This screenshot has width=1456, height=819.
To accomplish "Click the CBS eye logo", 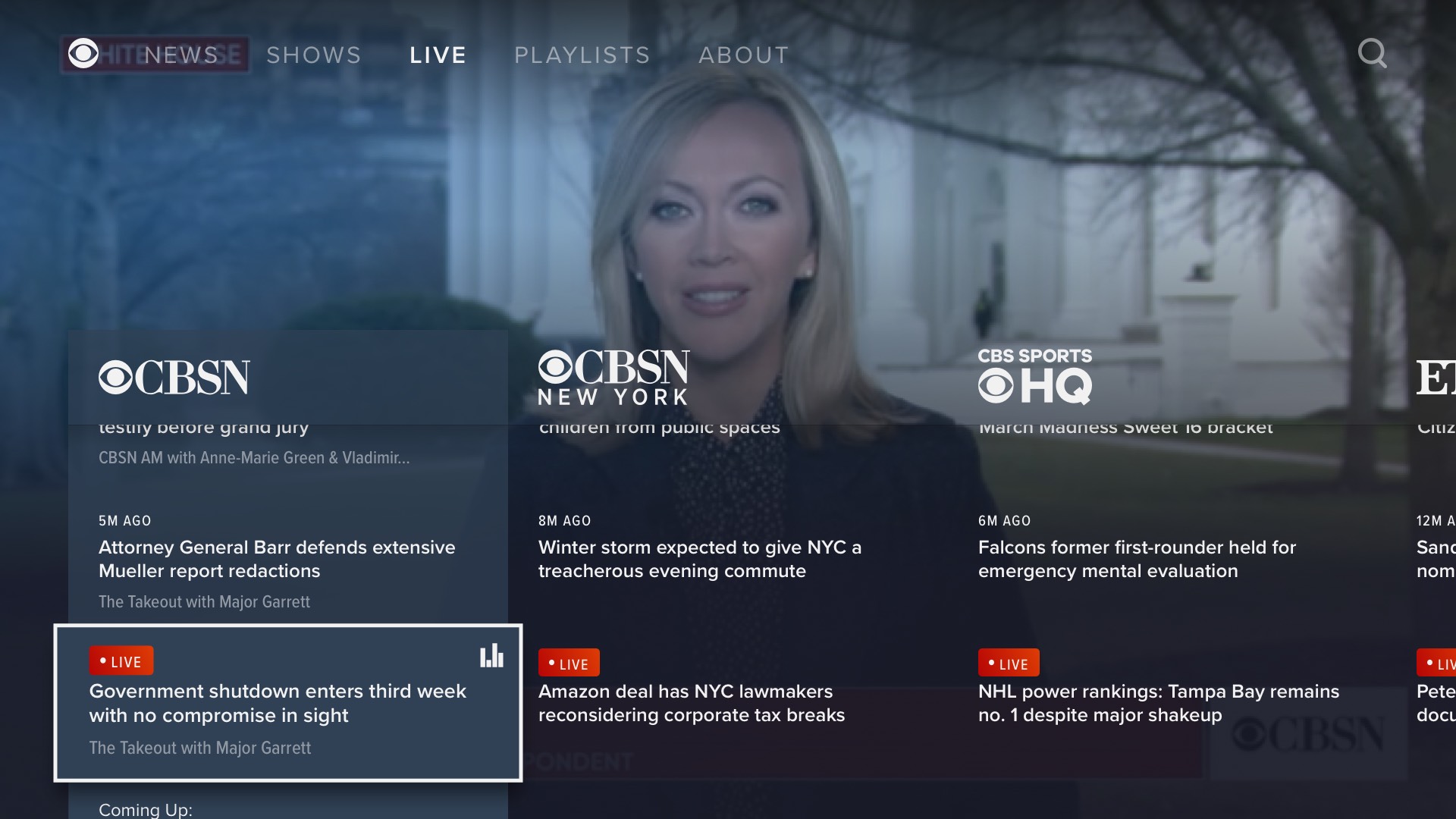I will coord(83,54).
